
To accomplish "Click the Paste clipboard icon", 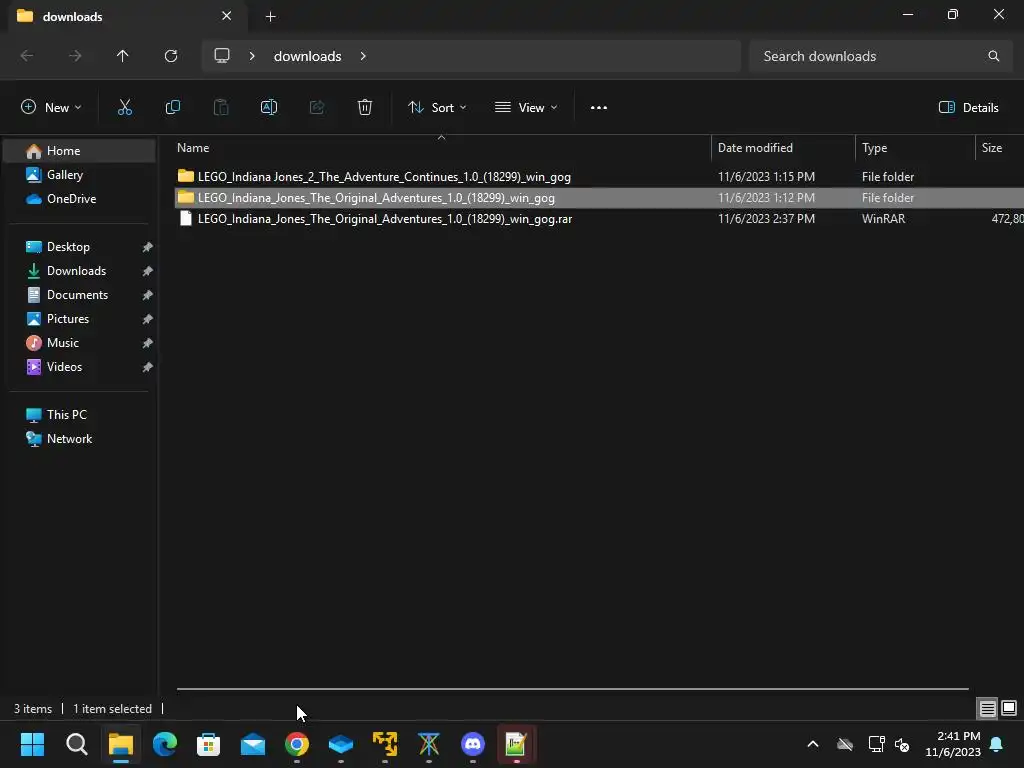I will click(221, 107).
